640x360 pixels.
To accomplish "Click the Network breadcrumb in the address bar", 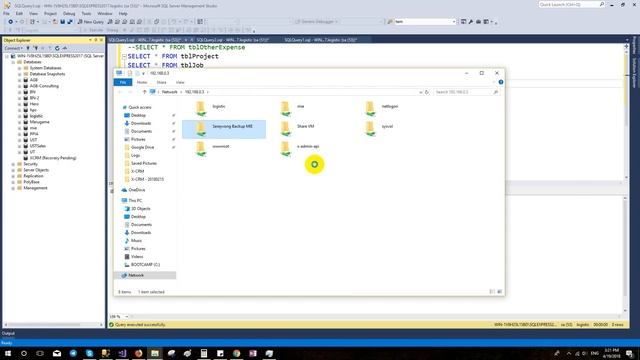I will click(x=169, y=92).
